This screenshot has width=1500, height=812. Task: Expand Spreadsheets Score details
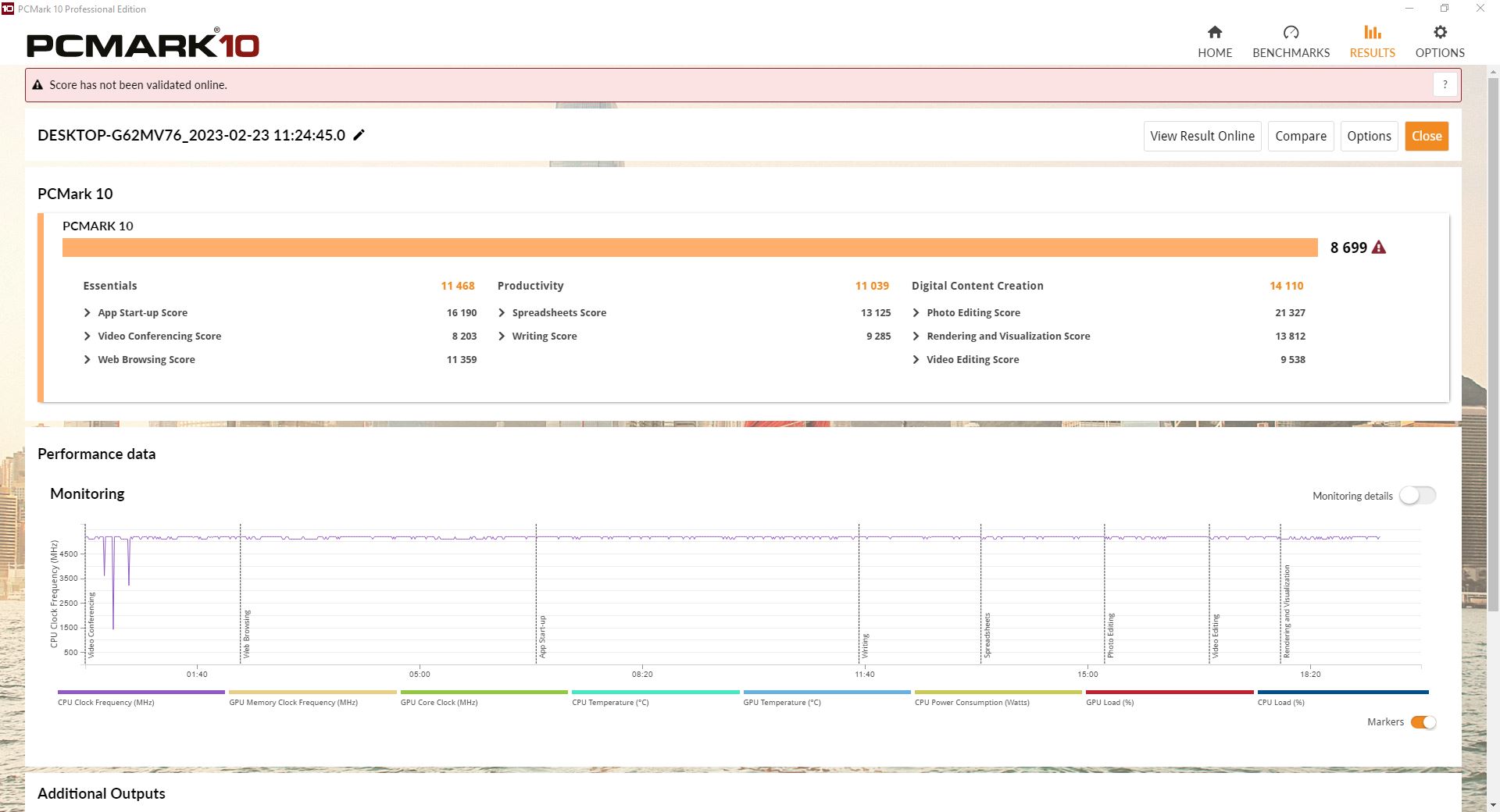coord(502,312)
